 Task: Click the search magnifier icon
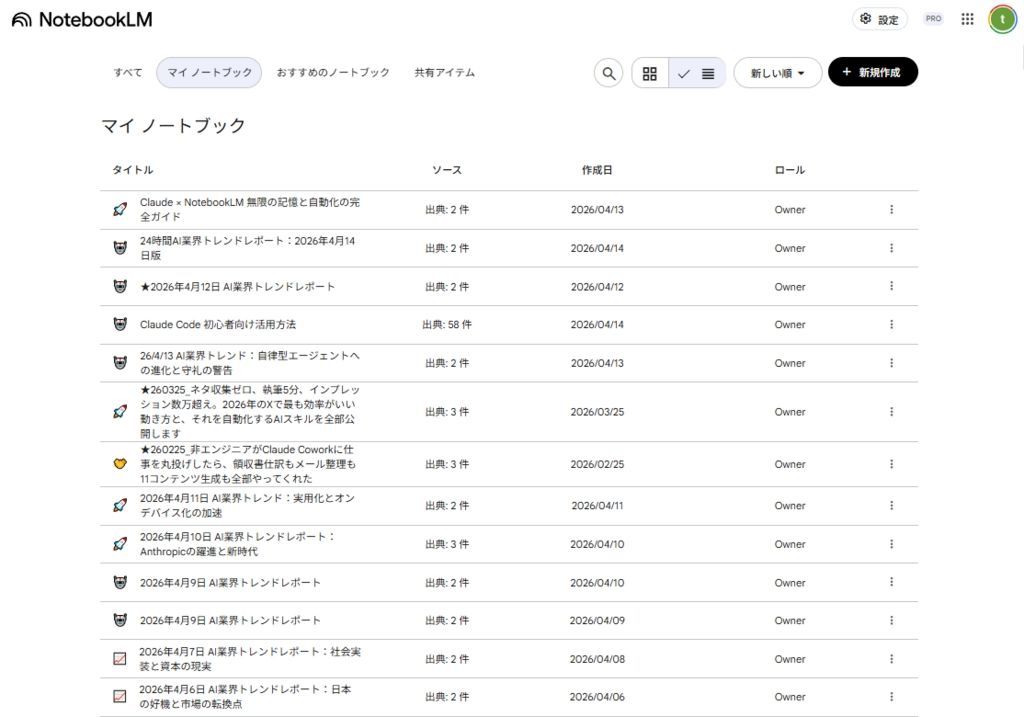(608, 73)
